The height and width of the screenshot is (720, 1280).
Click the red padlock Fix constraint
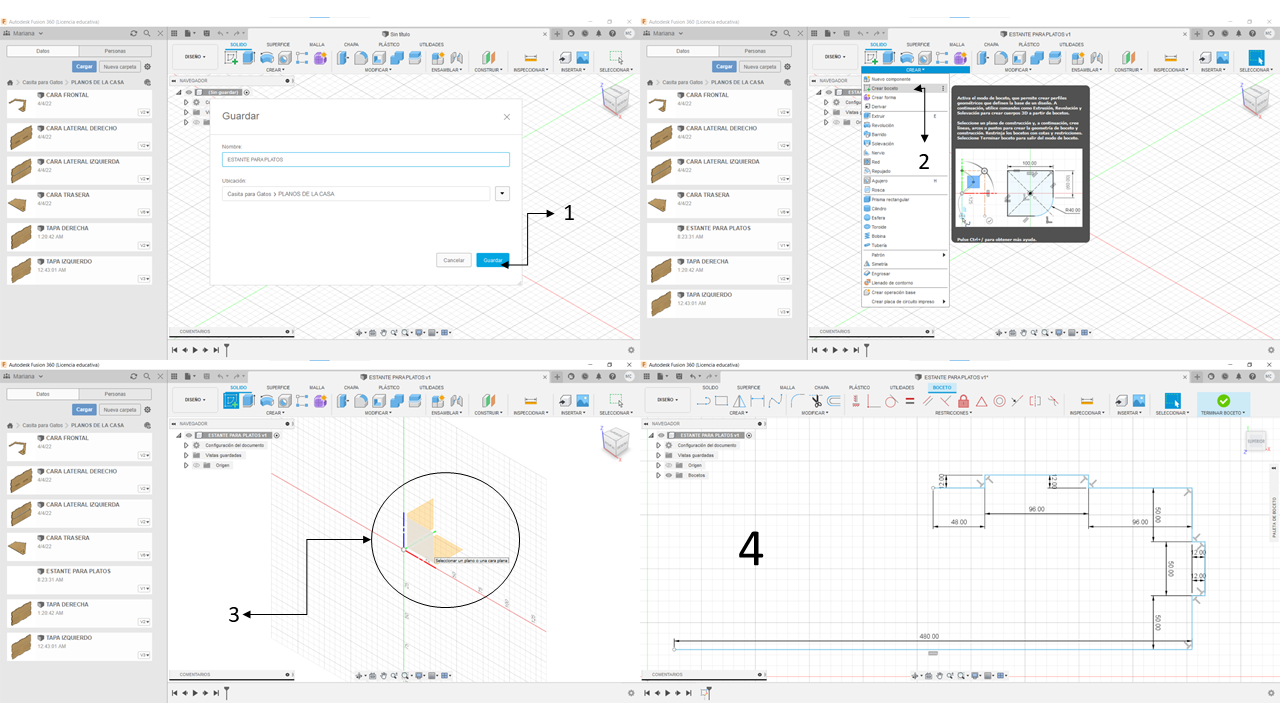(x=963, y=401)
